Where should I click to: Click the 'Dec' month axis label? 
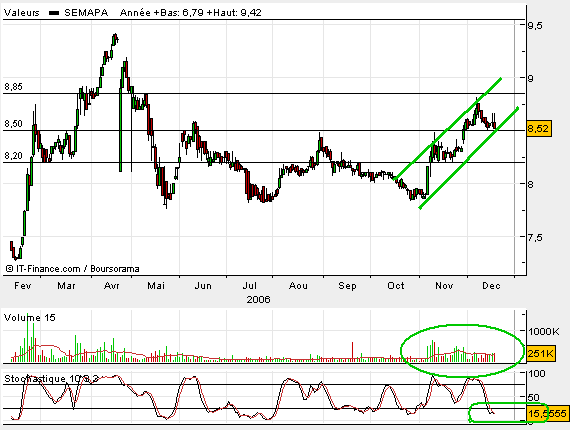(491, 286)
